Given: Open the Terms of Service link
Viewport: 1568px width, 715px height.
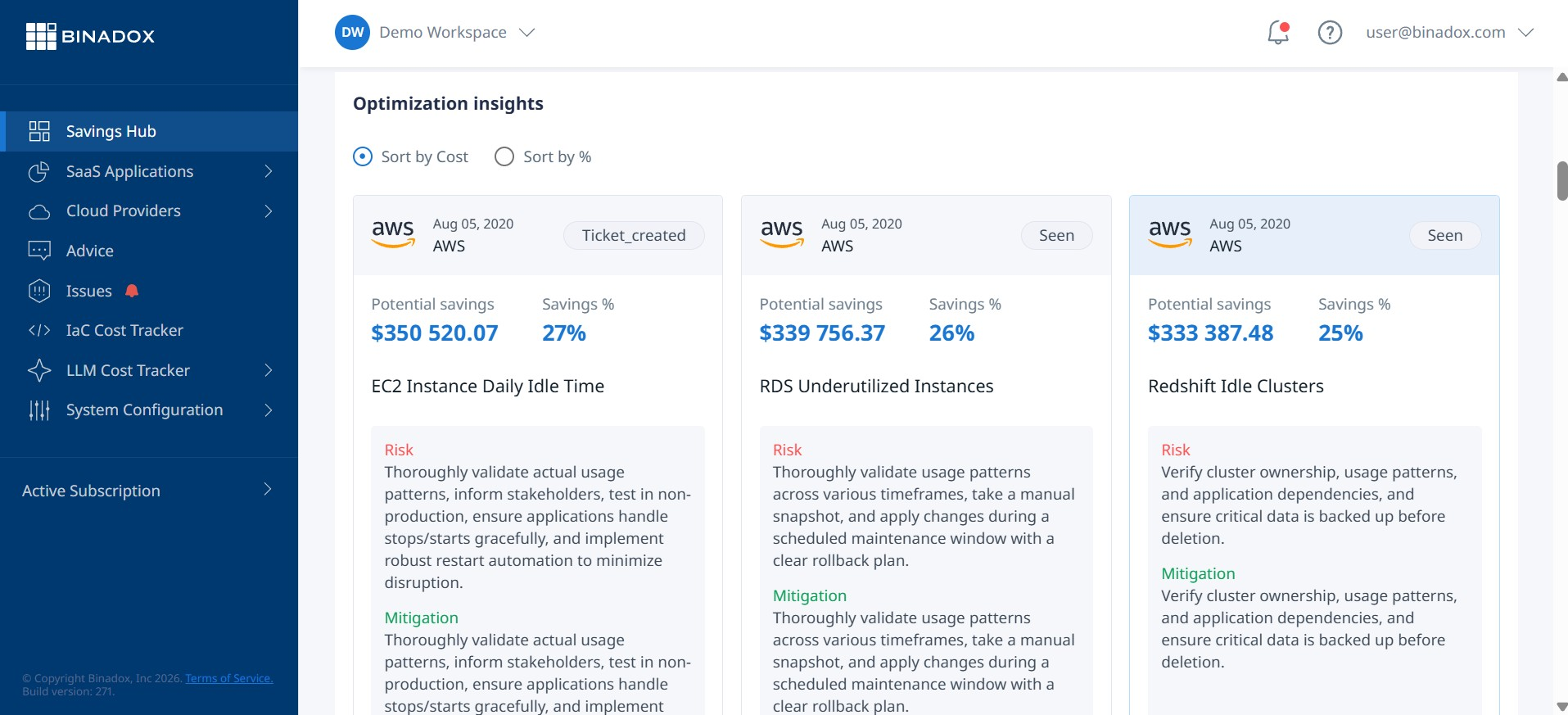Looking at the screenshot, I should pos(229,678).
